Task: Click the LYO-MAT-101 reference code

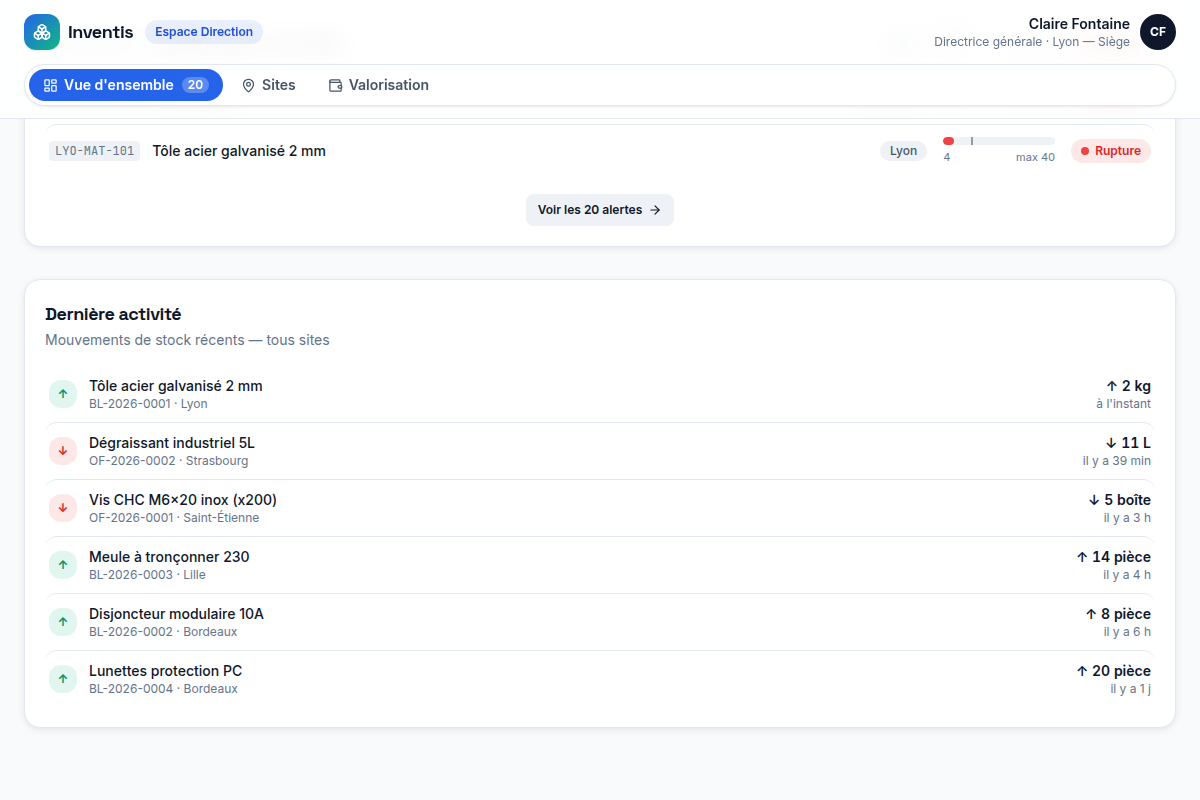Action: (95, 151)
